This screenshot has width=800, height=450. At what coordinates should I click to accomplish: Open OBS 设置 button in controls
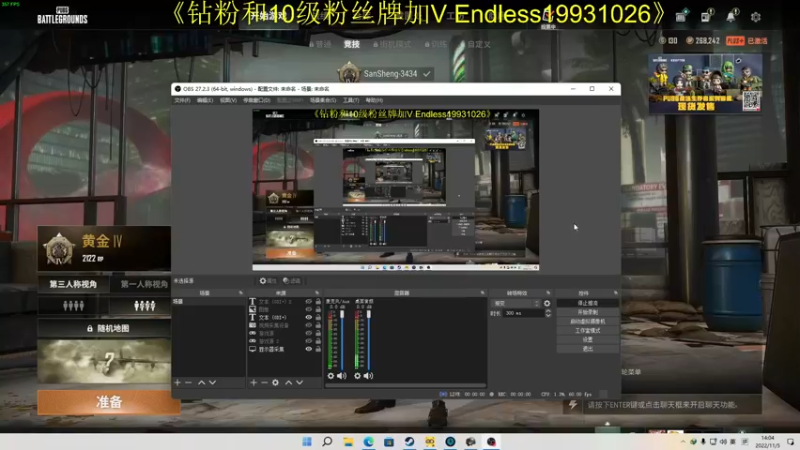[587, 340]
